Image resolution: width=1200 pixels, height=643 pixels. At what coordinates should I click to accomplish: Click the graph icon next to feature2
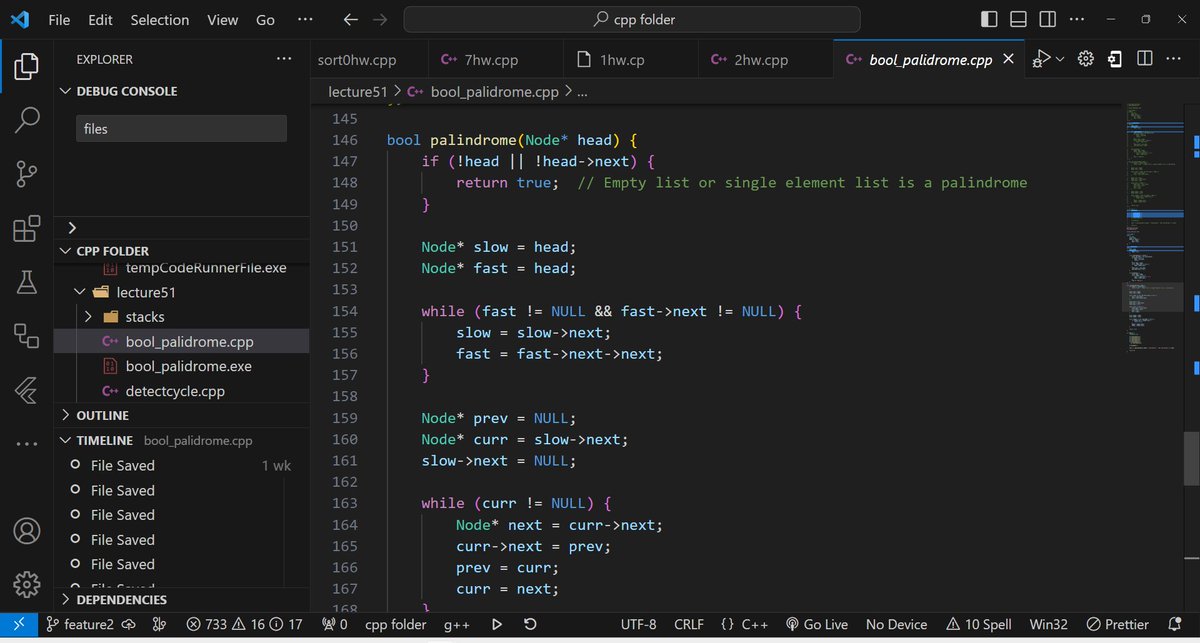click(x=158, y=624)
